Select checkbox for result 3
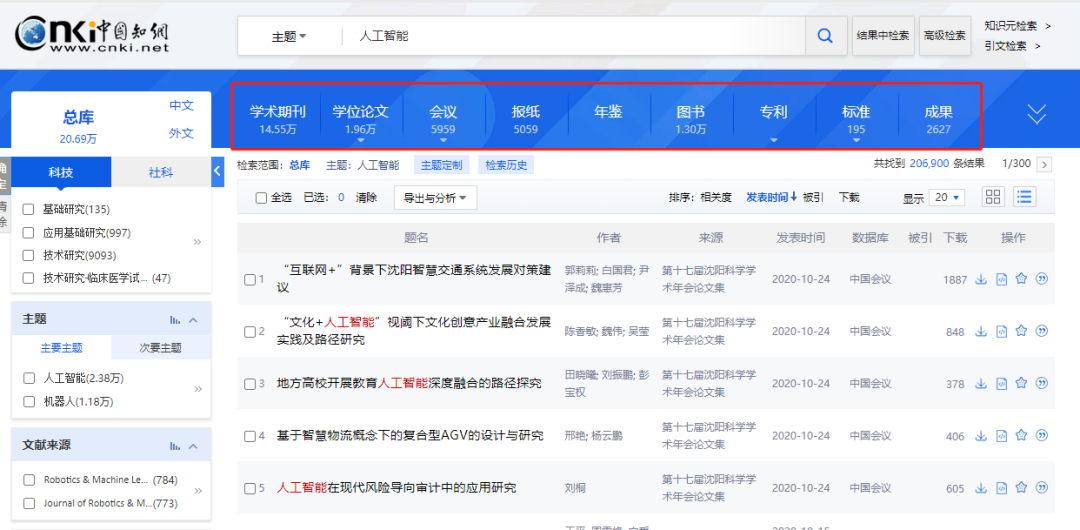This screenshot has height=530, width=1080. tap(250, 384)
